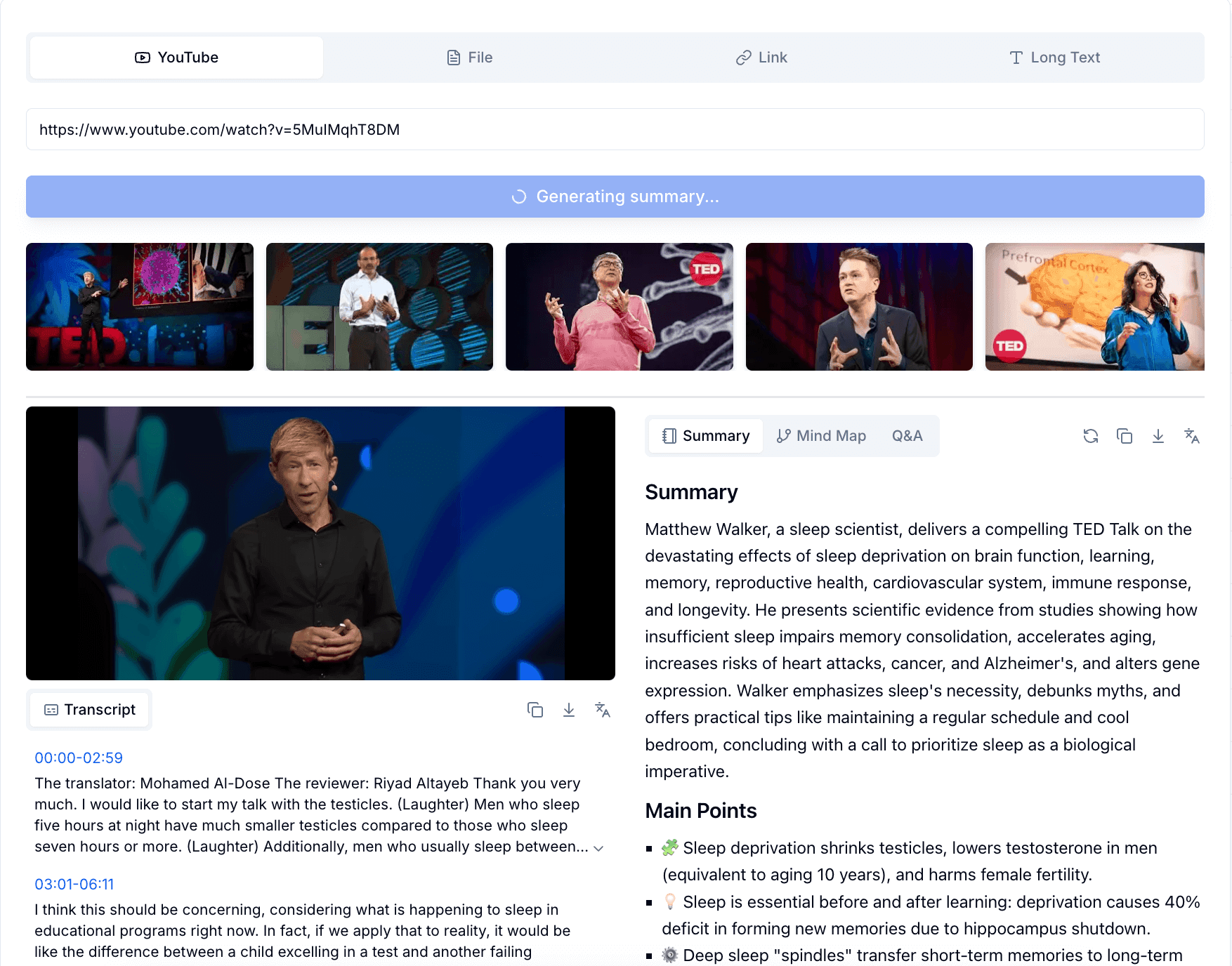Open the Mind Map view
The image size is (1232, 966).
(821, 436)
